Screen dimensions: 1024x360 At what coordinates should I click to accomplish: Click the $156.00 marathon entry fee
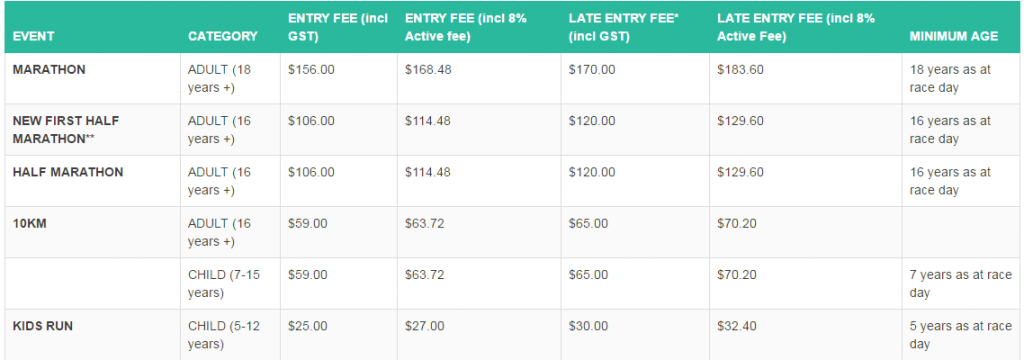pyautogui.click(x=312, y=69)
